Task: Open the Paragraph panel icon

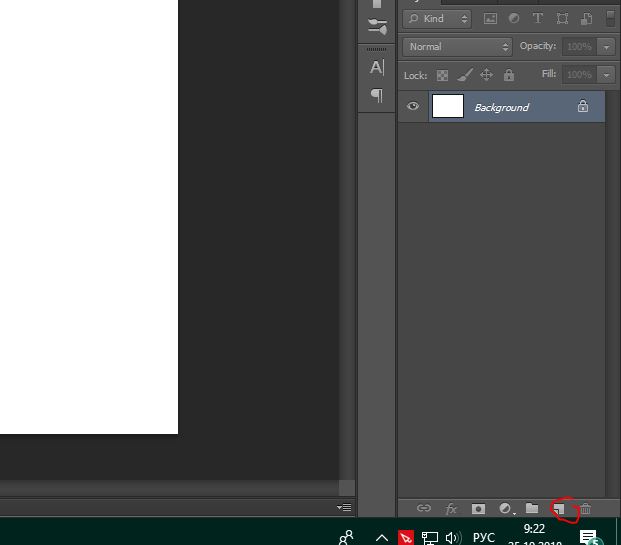Action: 377,95
